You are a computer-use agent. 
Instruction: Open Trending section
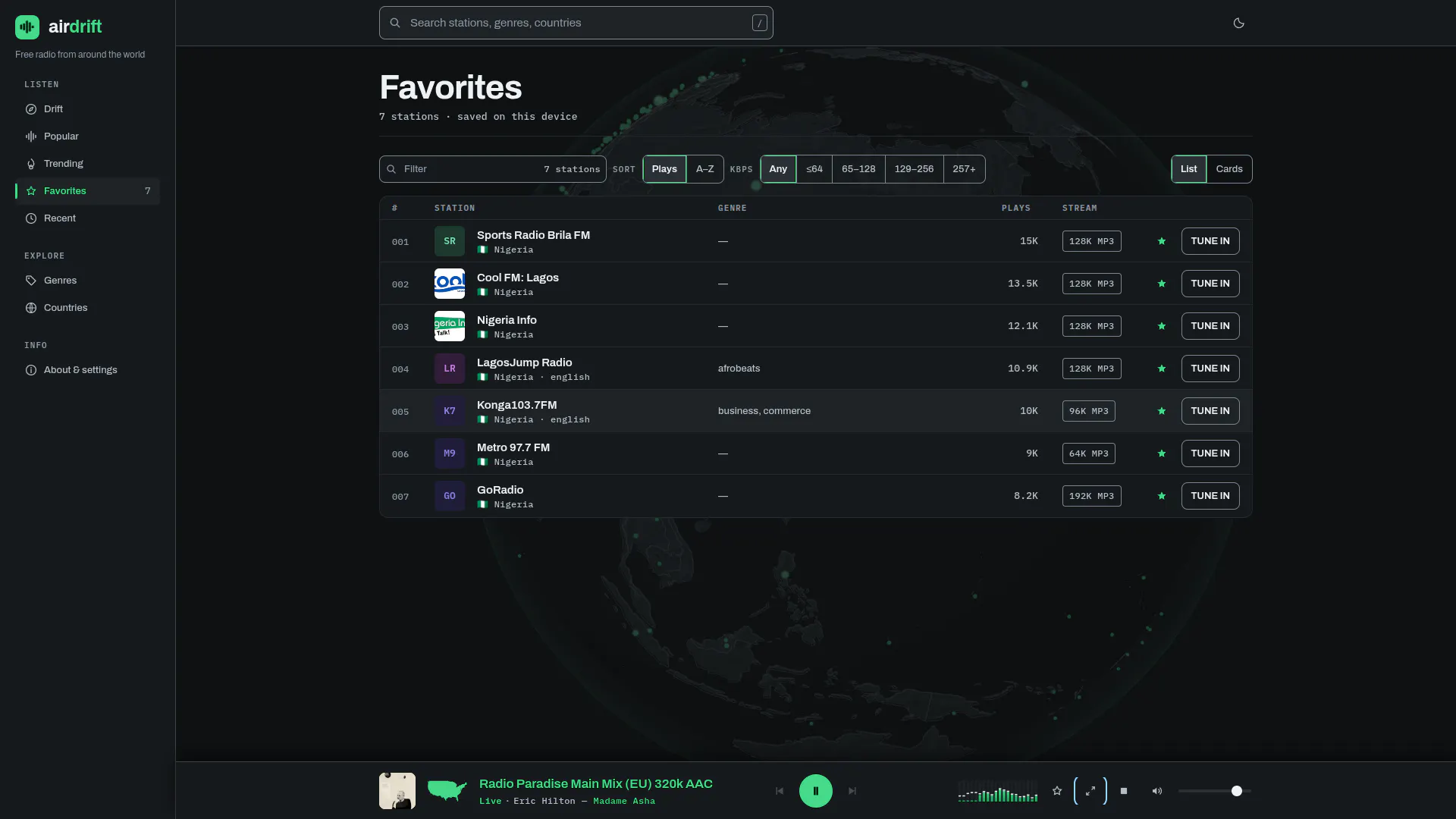tap(87, 164)
